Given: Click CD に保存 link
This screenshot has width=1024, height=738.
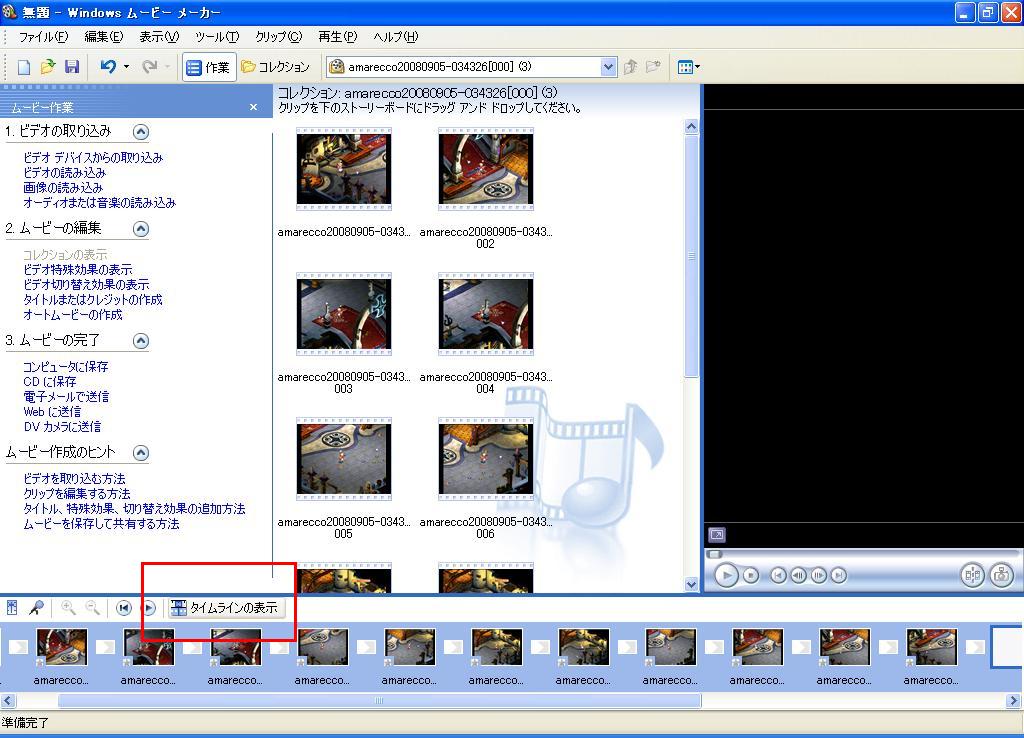Looking at the screenshot, I should point(50,381).
